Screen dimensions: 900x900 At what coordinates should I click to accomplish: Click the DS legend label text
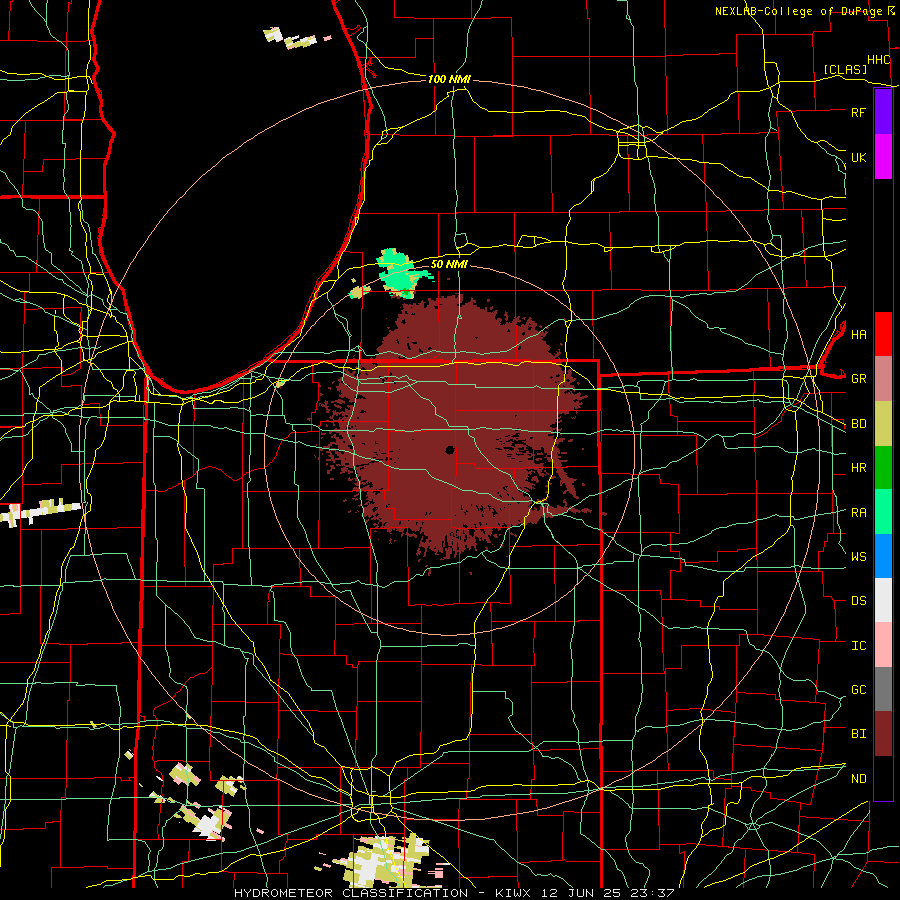coord(858,601)
